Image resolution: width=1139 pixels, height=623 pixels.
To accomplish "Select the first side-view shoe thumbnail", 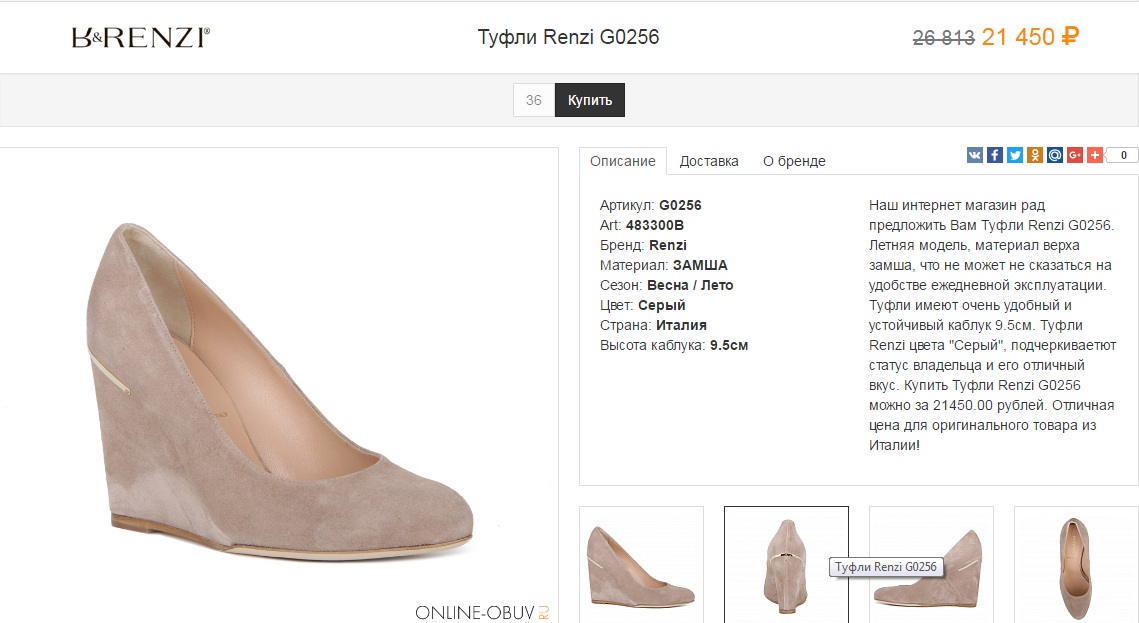I will point(641,564).
